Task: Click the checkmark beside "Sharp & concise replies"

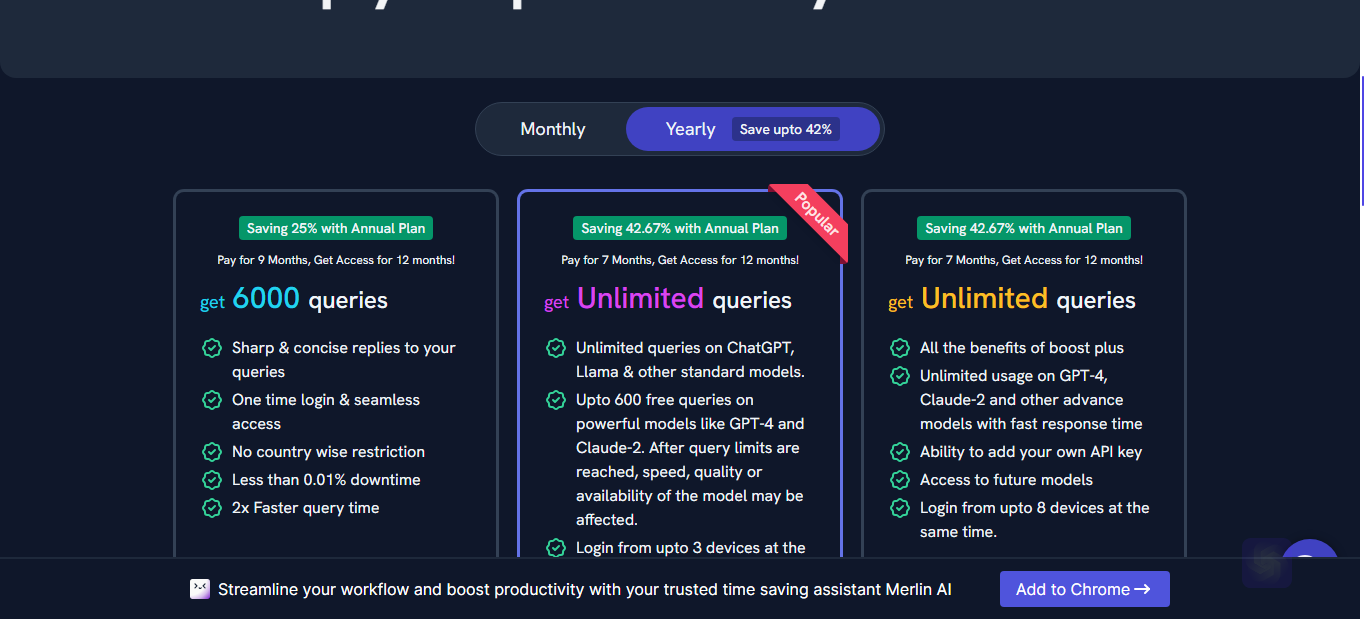Action: point(212,348)
